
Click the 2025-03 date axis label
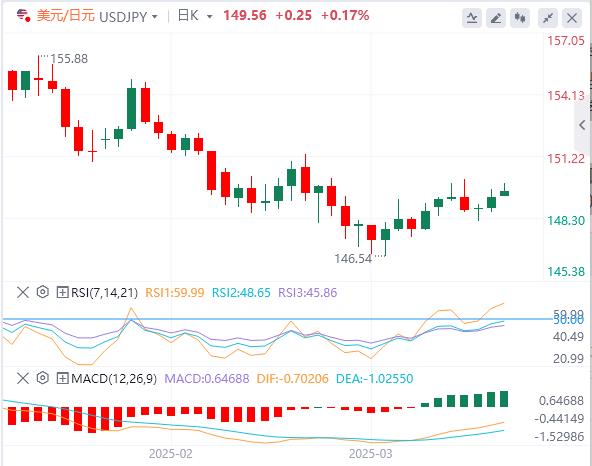371,454
